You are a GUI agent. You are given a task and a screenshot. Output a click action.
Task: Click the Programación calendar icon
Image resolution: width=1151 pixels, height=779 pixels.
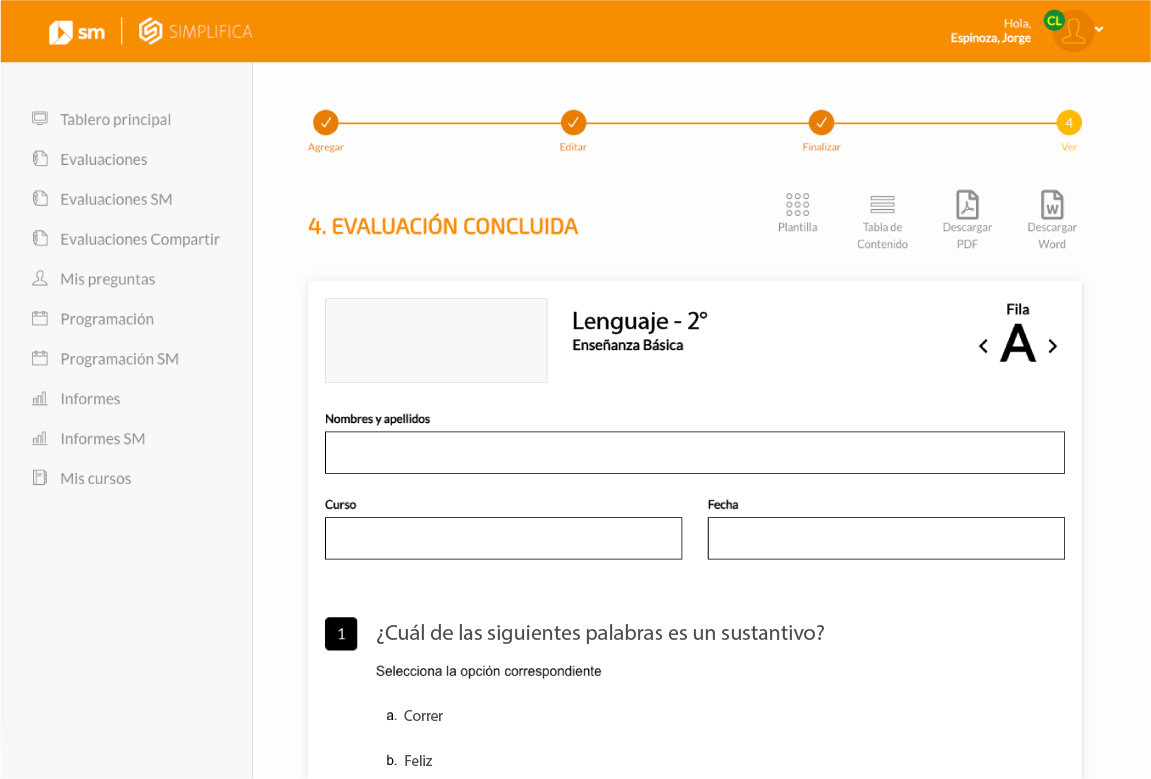click(x=40, y=318)
